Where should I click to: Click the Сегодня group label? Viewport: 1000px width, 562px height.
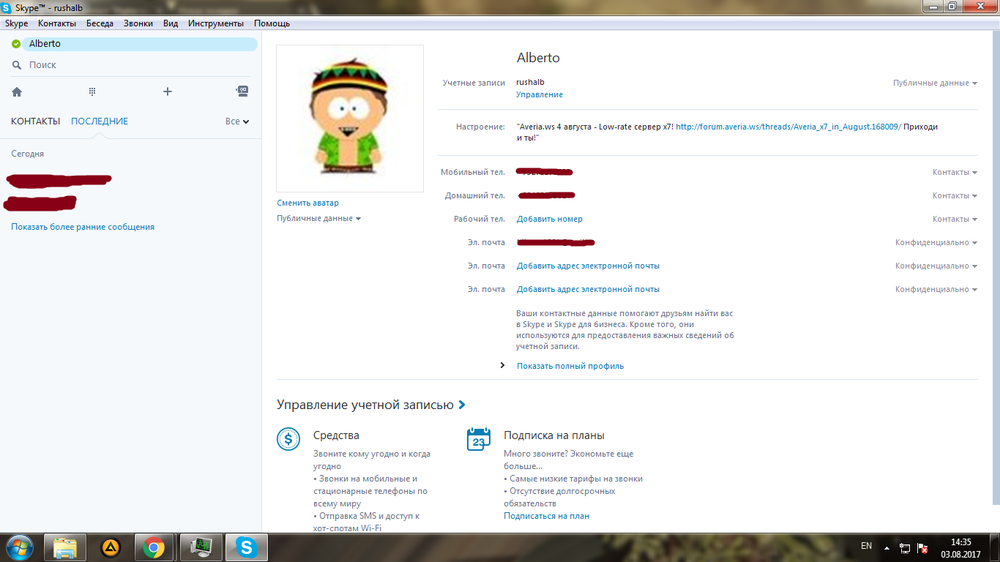27,154
